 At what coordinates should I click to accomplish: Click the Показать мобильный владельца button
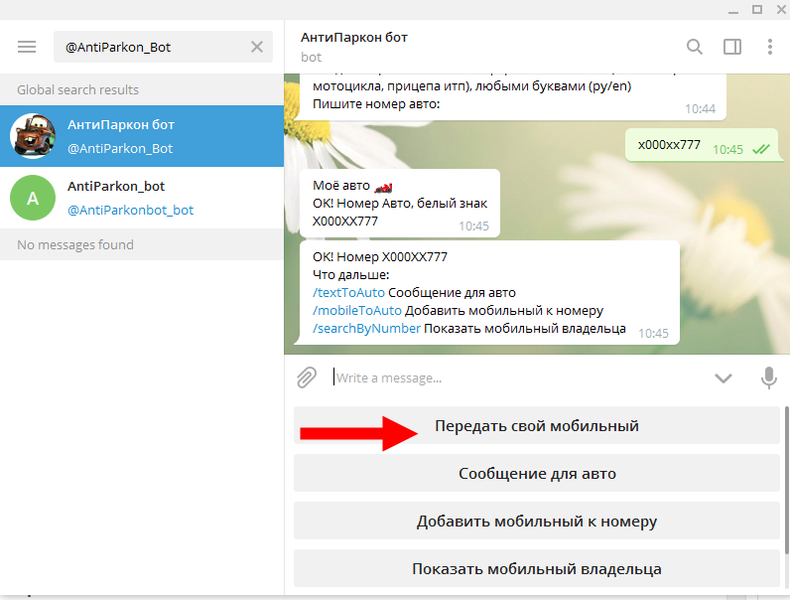coord(537,569)
